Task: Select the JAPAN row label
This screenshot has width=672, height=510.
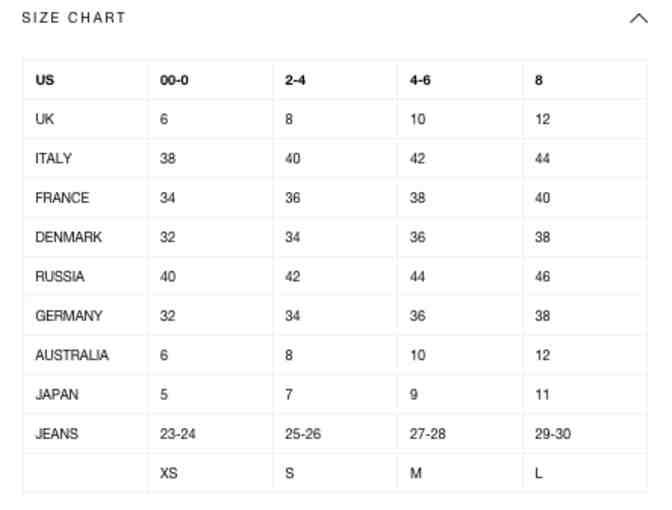Action: 57,395
